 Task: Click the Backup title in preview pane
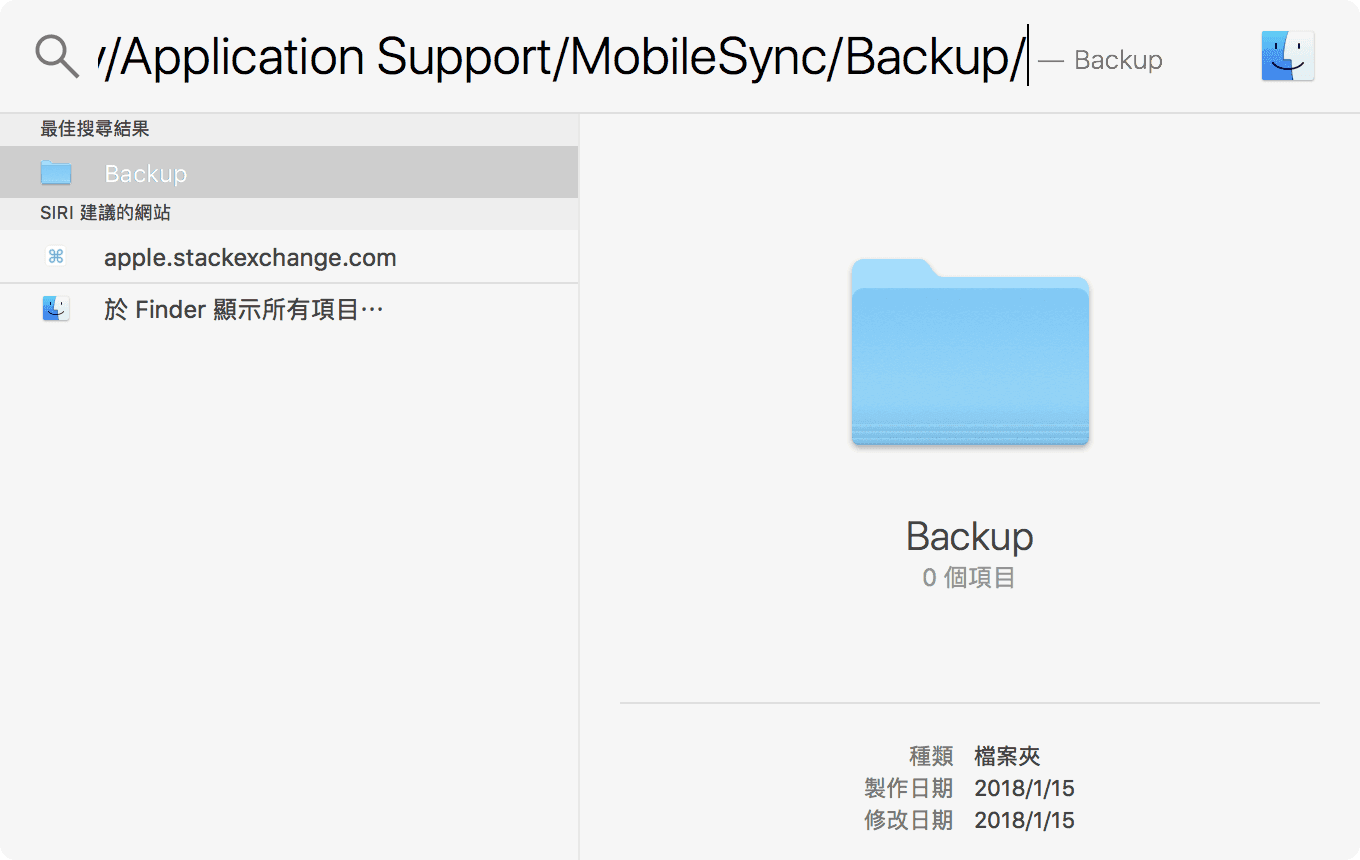969,537
